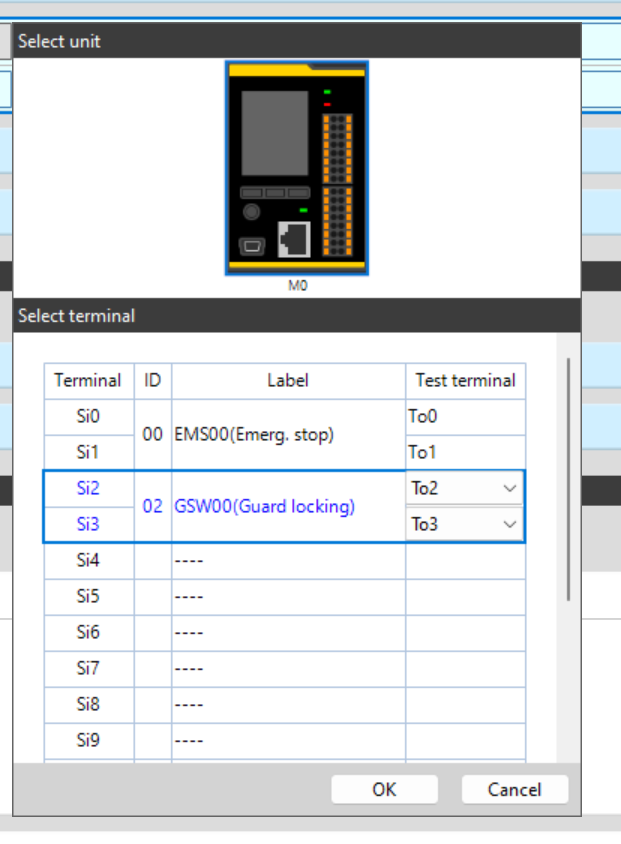Screen dimensions: 621x844
Task: Click ID cell 00
Action: 153,434
